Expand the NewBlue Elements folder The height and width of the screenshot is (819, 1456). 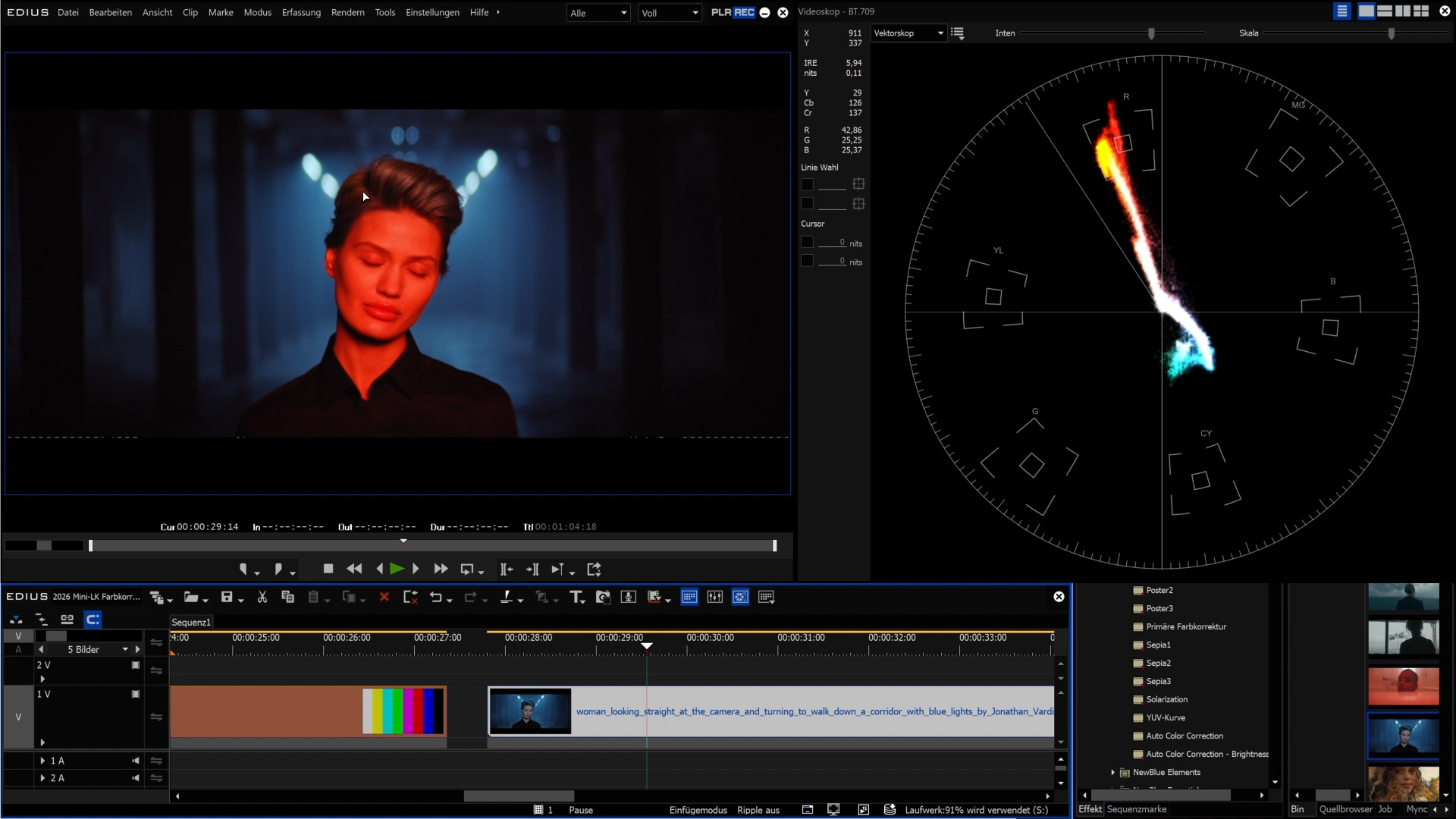[1112, 773]
